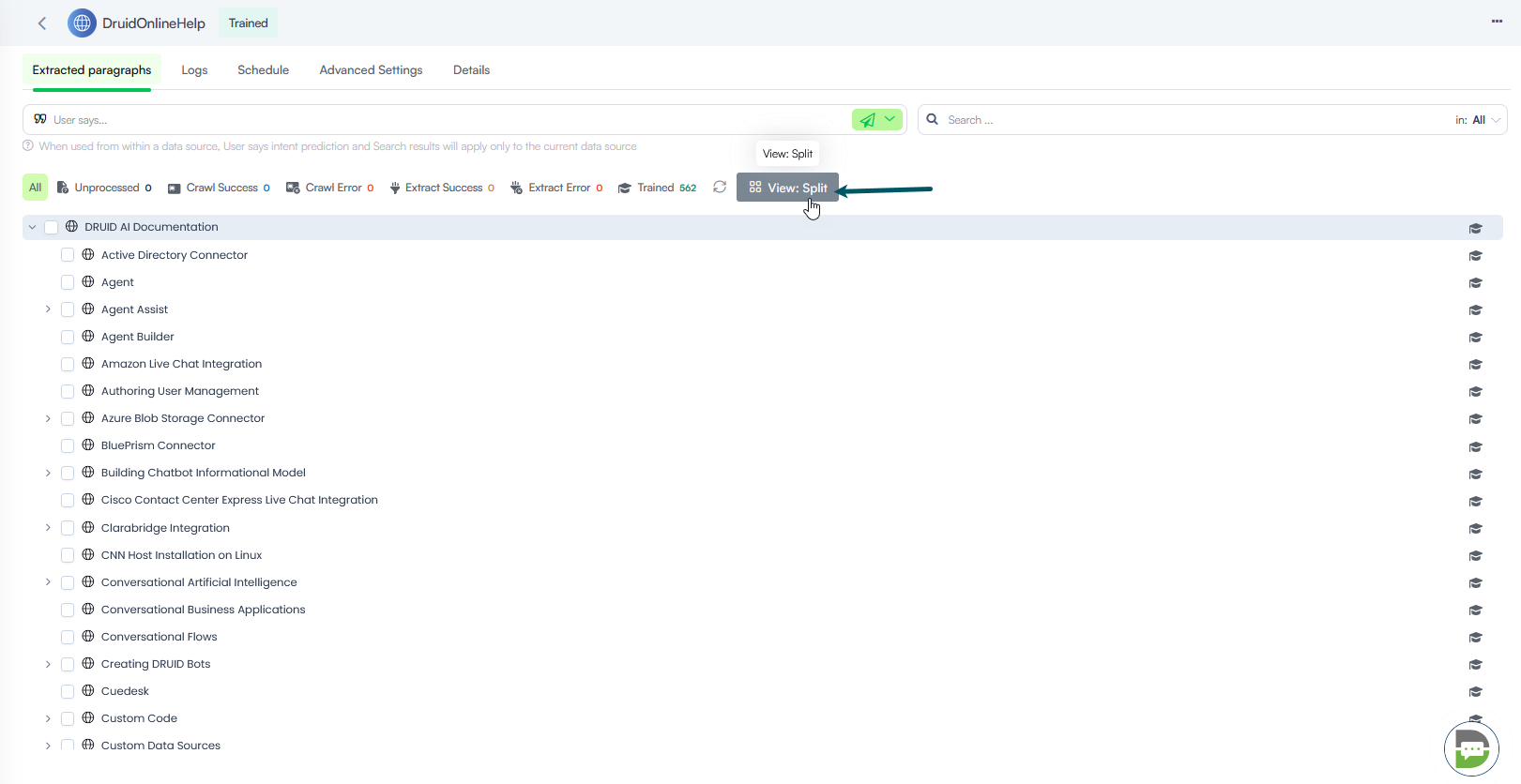Tick the checkbox for the Agent row
This screenshot has height=784, width=1521.
click(x=68, y=282)
